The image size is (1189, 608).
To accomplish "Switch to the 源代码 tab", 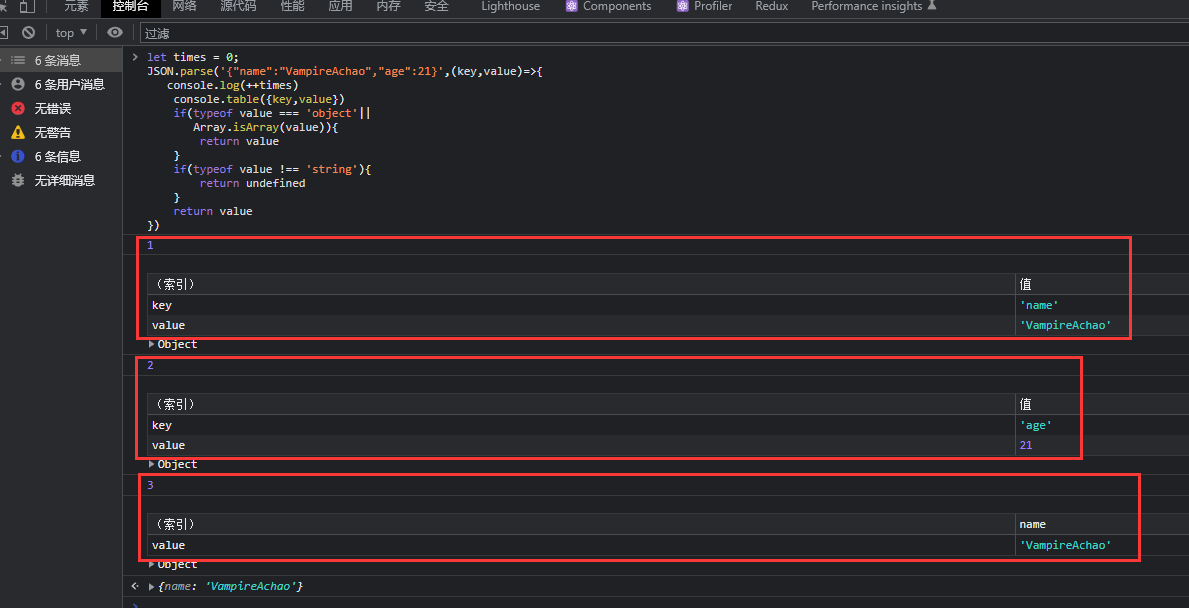I will (238, 6).
